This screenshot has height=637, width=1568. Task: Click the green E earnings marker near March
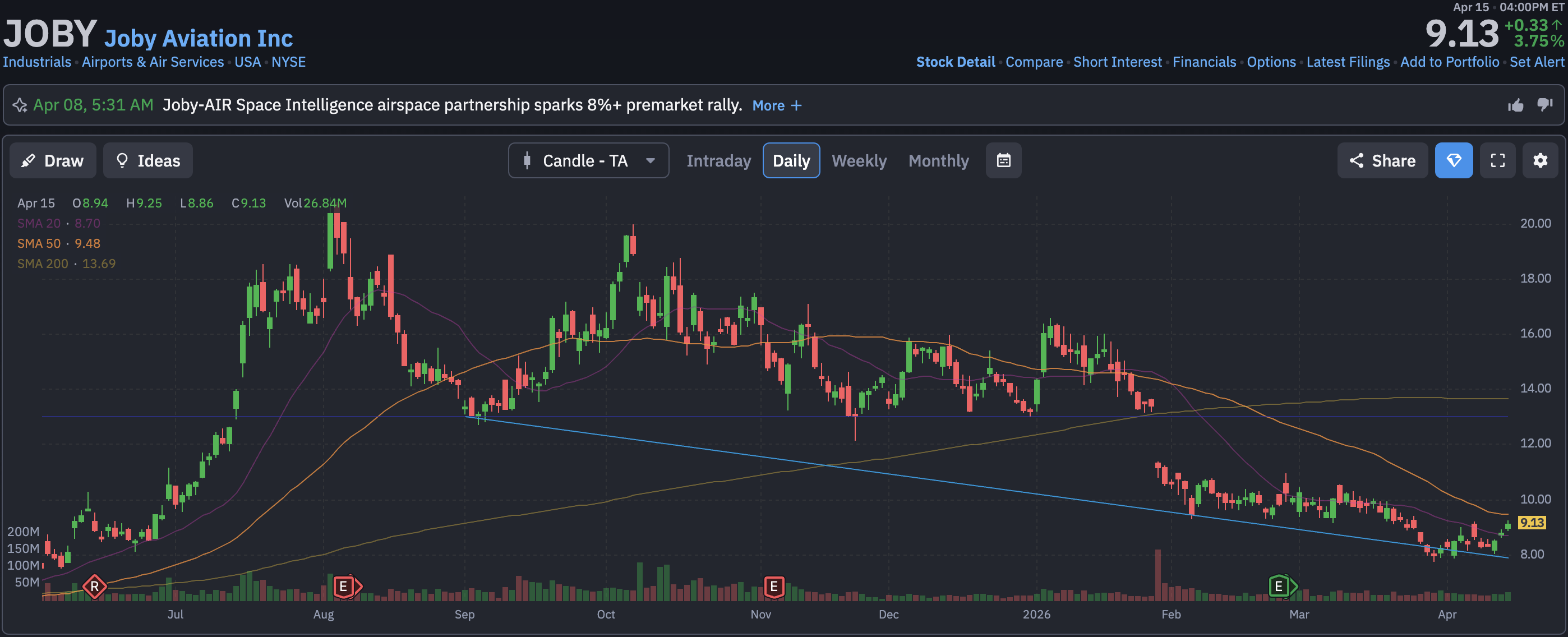1279,587
